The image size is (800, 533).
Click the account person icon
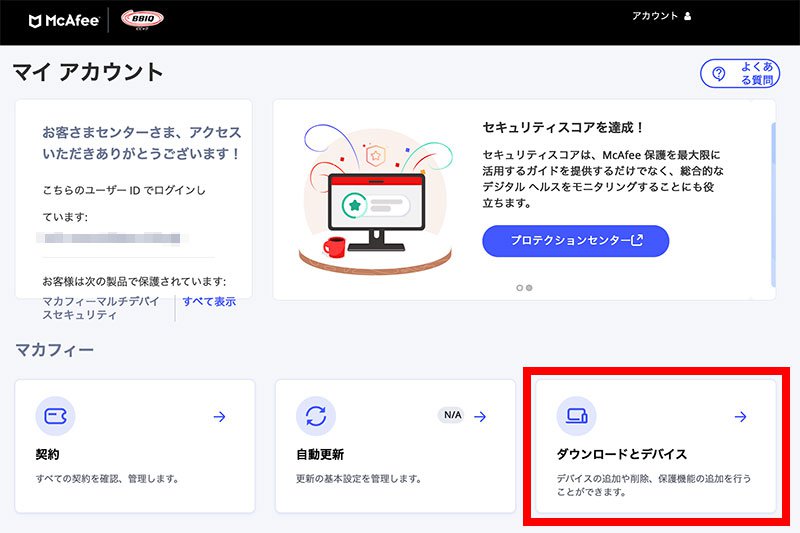[687, 16]
